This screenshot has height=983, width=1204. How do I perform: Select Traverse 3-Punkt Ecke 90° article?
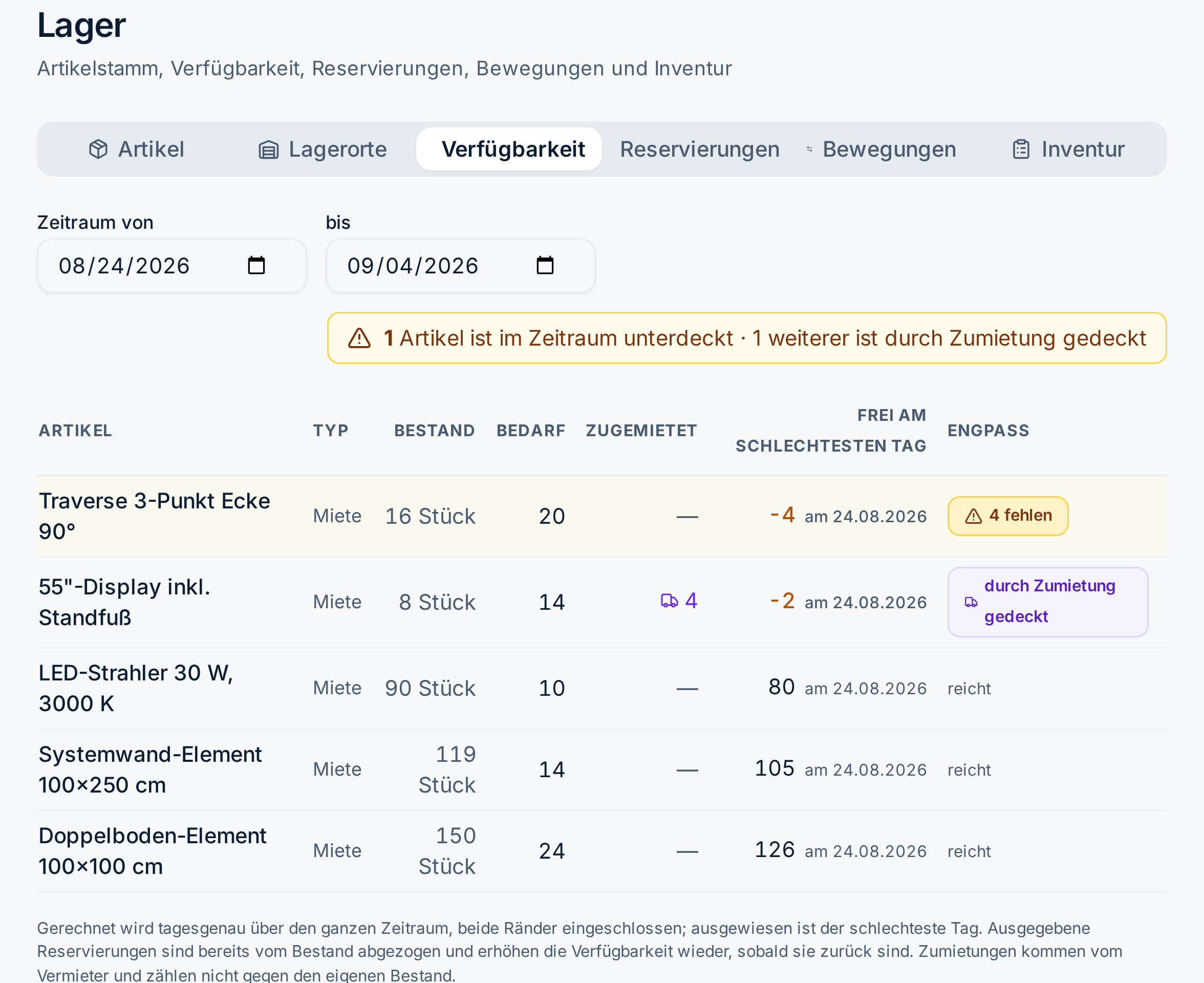[x=155, y=516]
